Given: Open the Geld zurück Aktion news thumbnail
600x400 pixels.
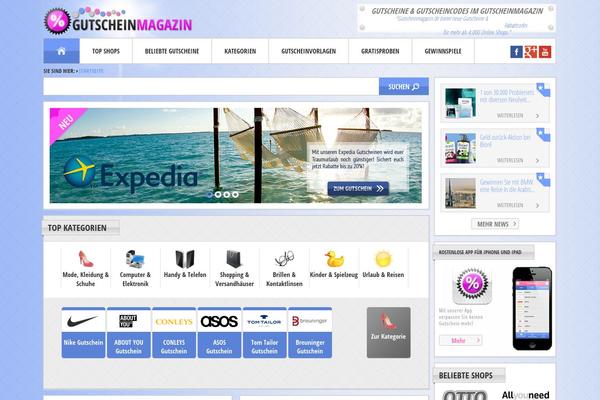Looking at the screenshot, I should click(x=460, y=148).
